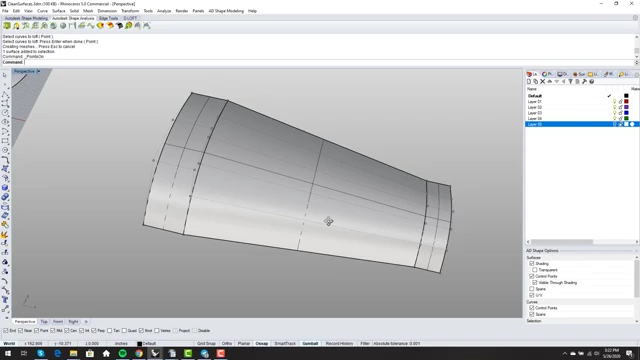Create a new layer with page icon

529,82
